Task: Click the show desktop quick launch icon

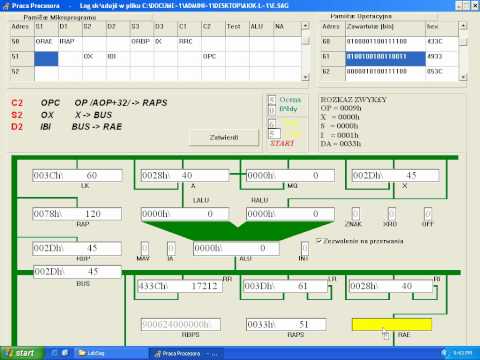Action: (x=54, y=353)
